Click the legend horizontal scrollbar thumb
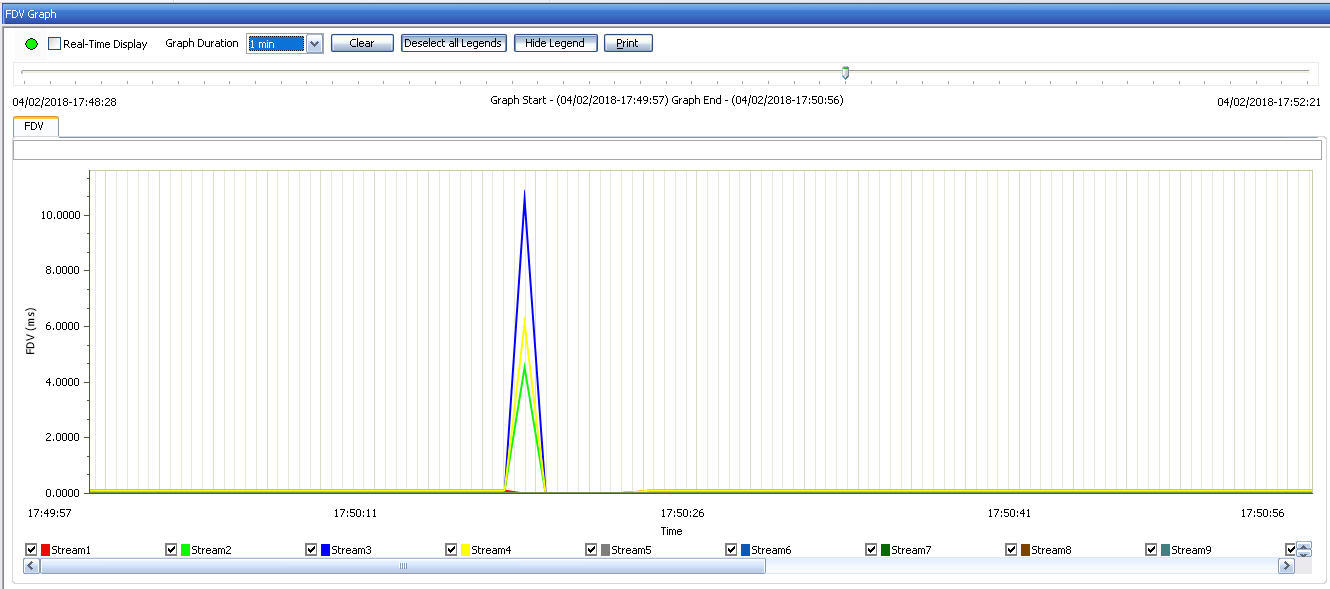 pos(403,566)
